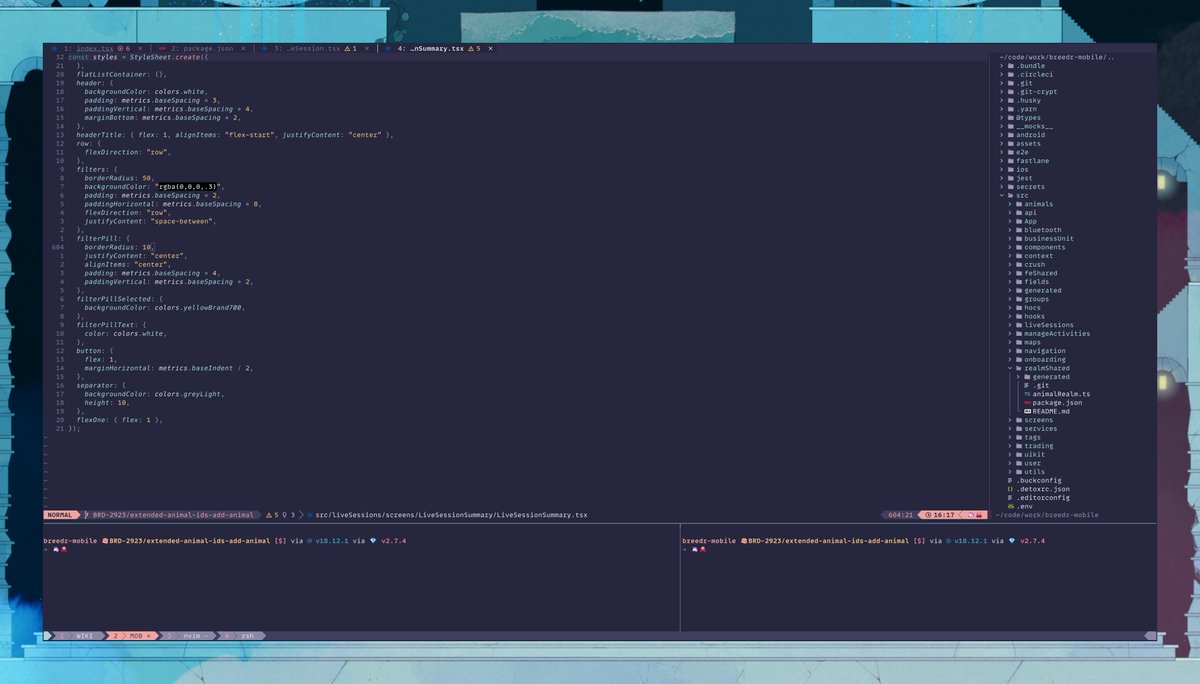This screenshot has height=684, width=1200.
Task: Click the uikit folder icon
Action: 1018,454
